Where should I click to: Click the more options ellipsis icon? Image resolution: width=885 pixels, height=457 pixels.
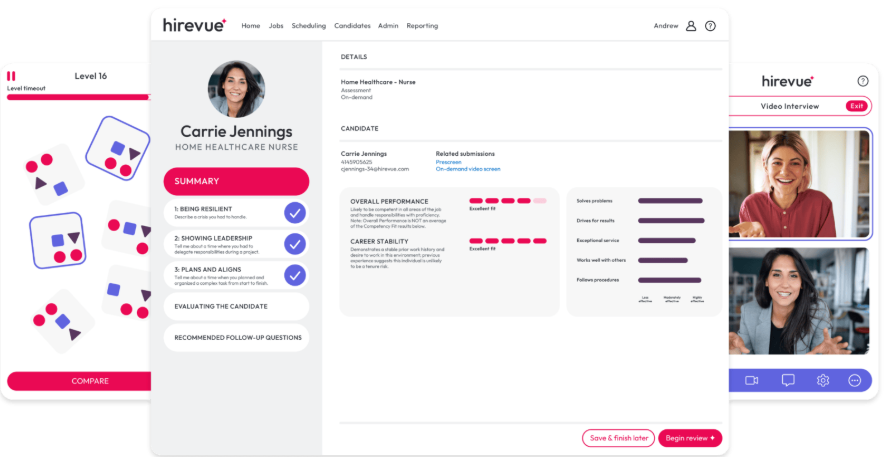(855, 380)
